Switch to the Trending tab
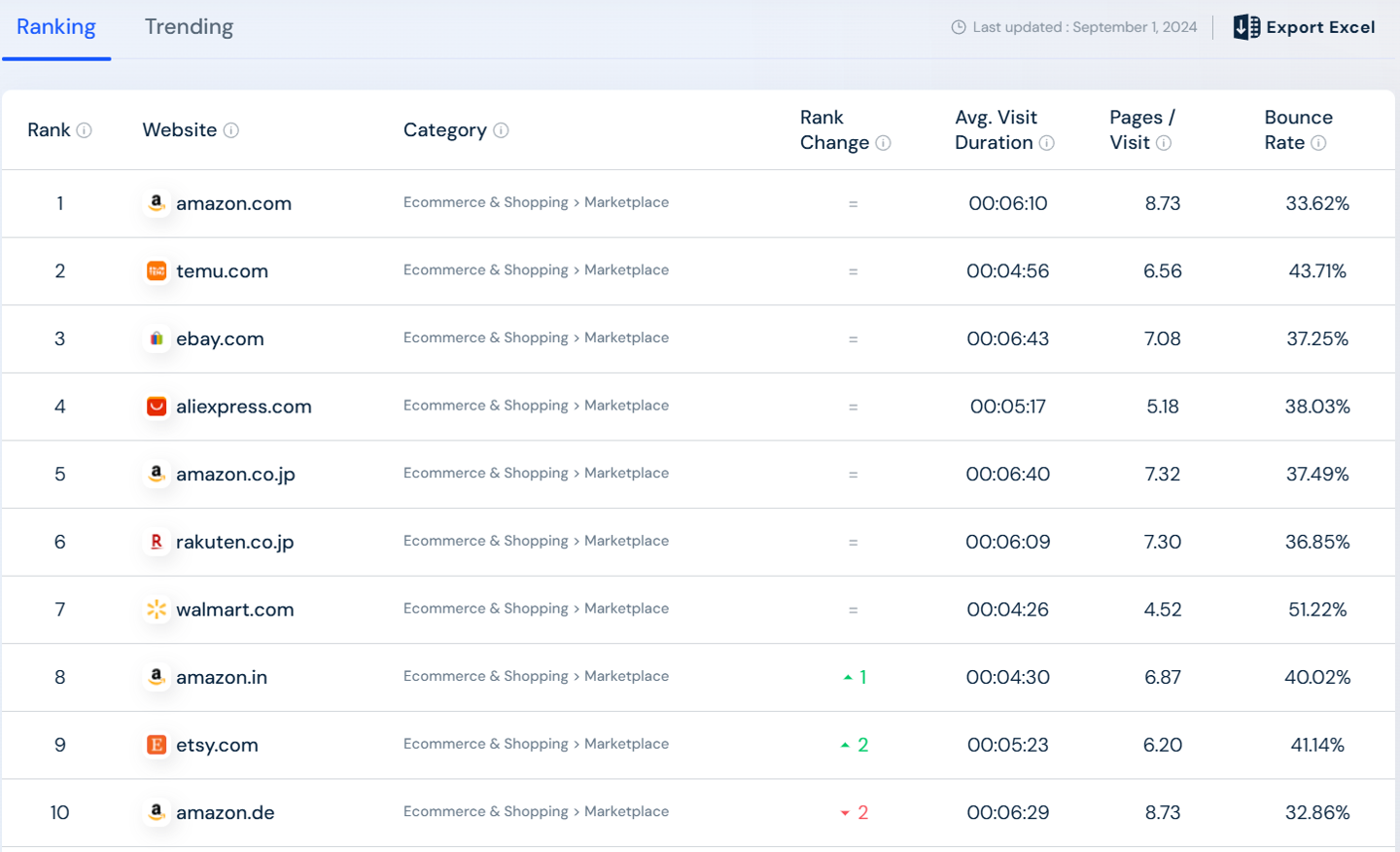Screen dimensions: 1400x852 (x=189, y=27)
